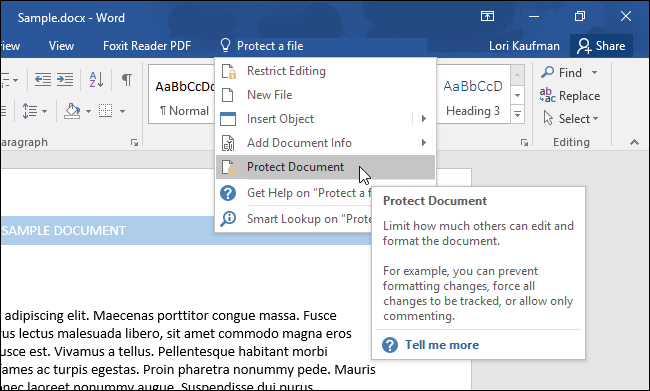The width and height of the screenshot is (650, 391).
Task: Click the Tell Me lightbulb icon
Action: pyautogui.click(x=225, y=45)
